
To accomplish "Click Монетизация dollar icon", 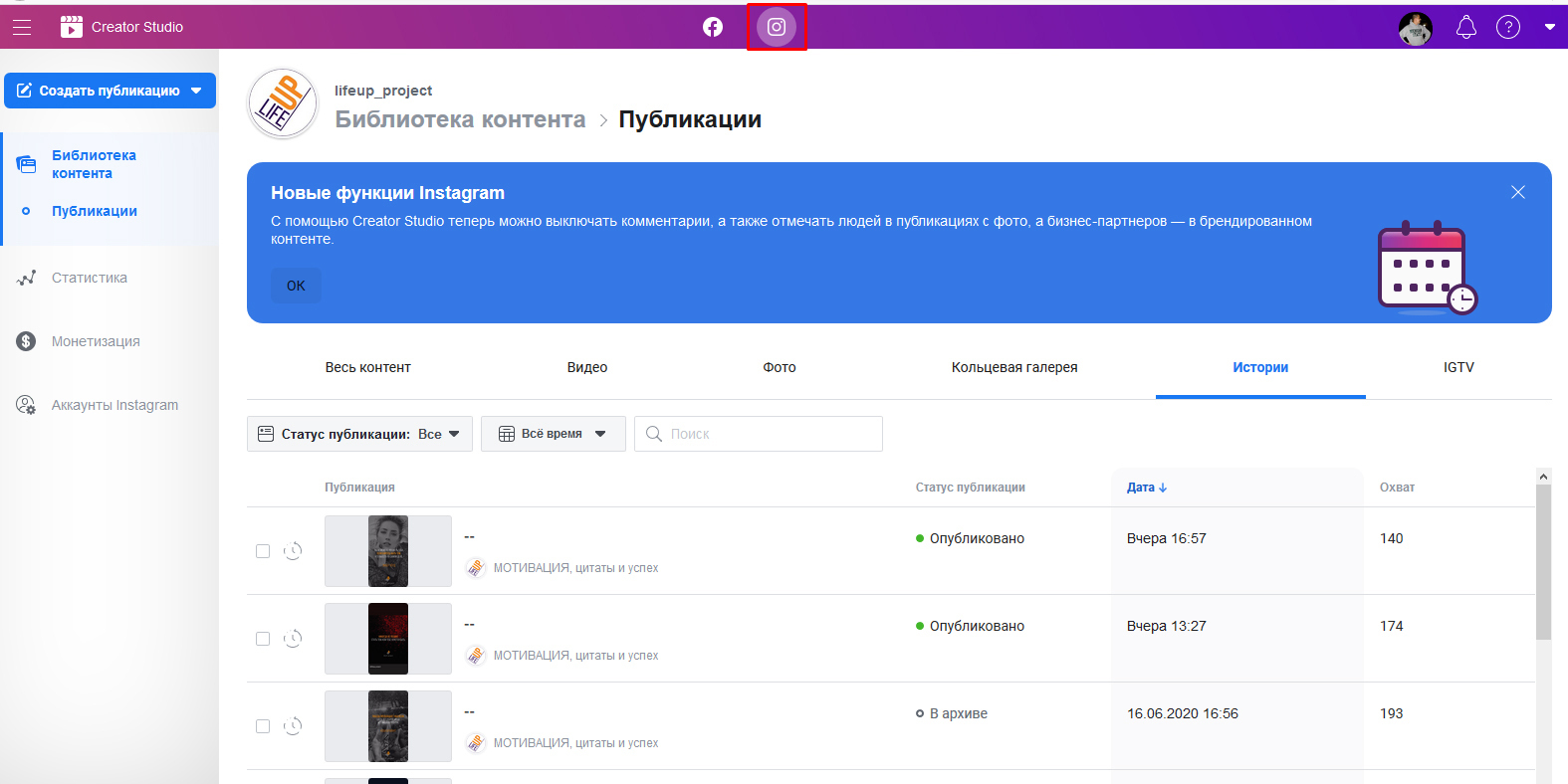I will point(26,341).
